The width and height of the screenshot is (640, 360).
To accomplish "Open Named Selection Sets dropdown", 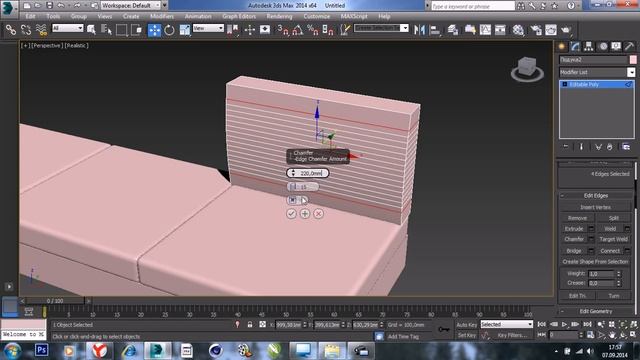I will 404,28.
